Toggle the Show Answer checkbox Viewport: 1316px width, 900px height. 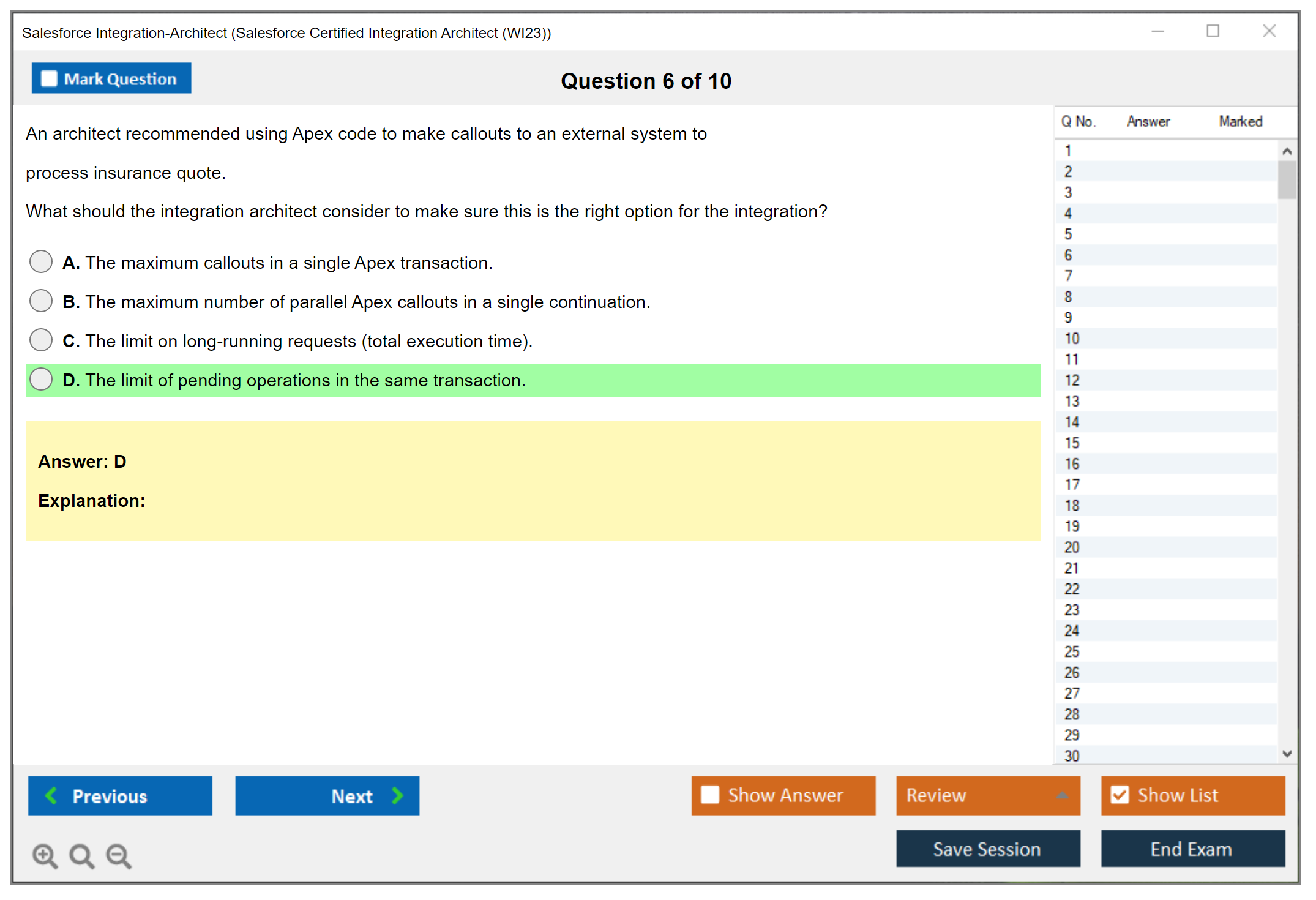click(x=710, y=795)
